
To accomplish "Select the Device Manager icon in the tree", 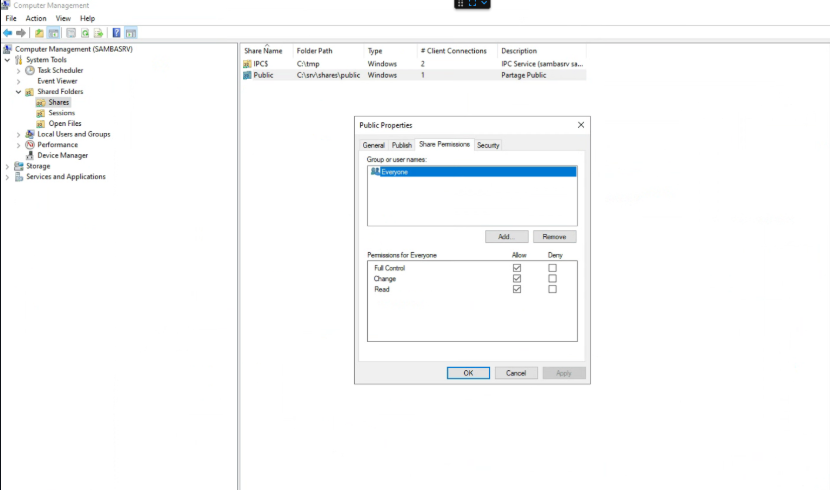I will pyautogui.click(x=31, y=156).
